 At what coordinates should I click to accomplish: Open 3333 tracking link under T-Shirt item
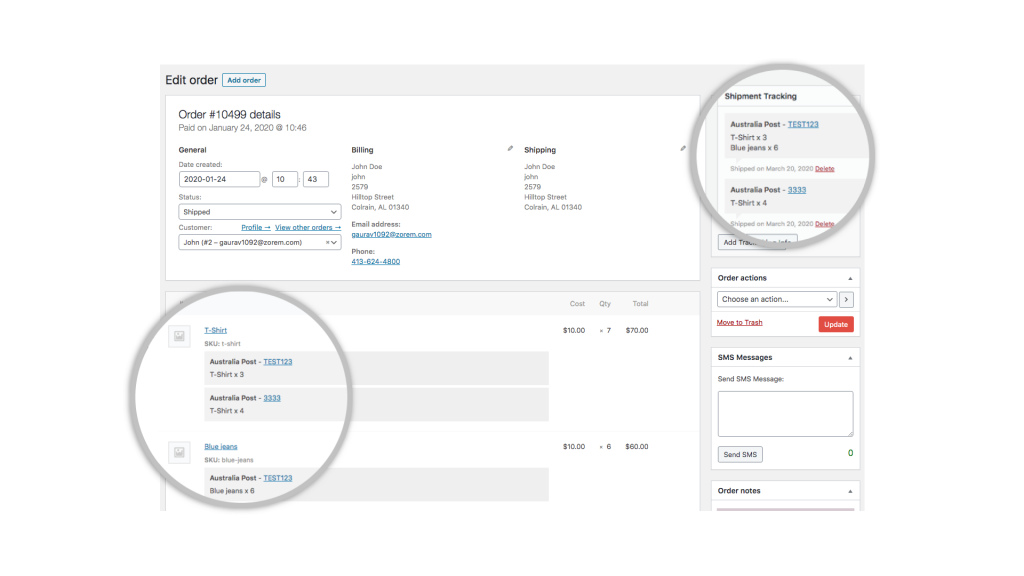[x=272, y=398]
